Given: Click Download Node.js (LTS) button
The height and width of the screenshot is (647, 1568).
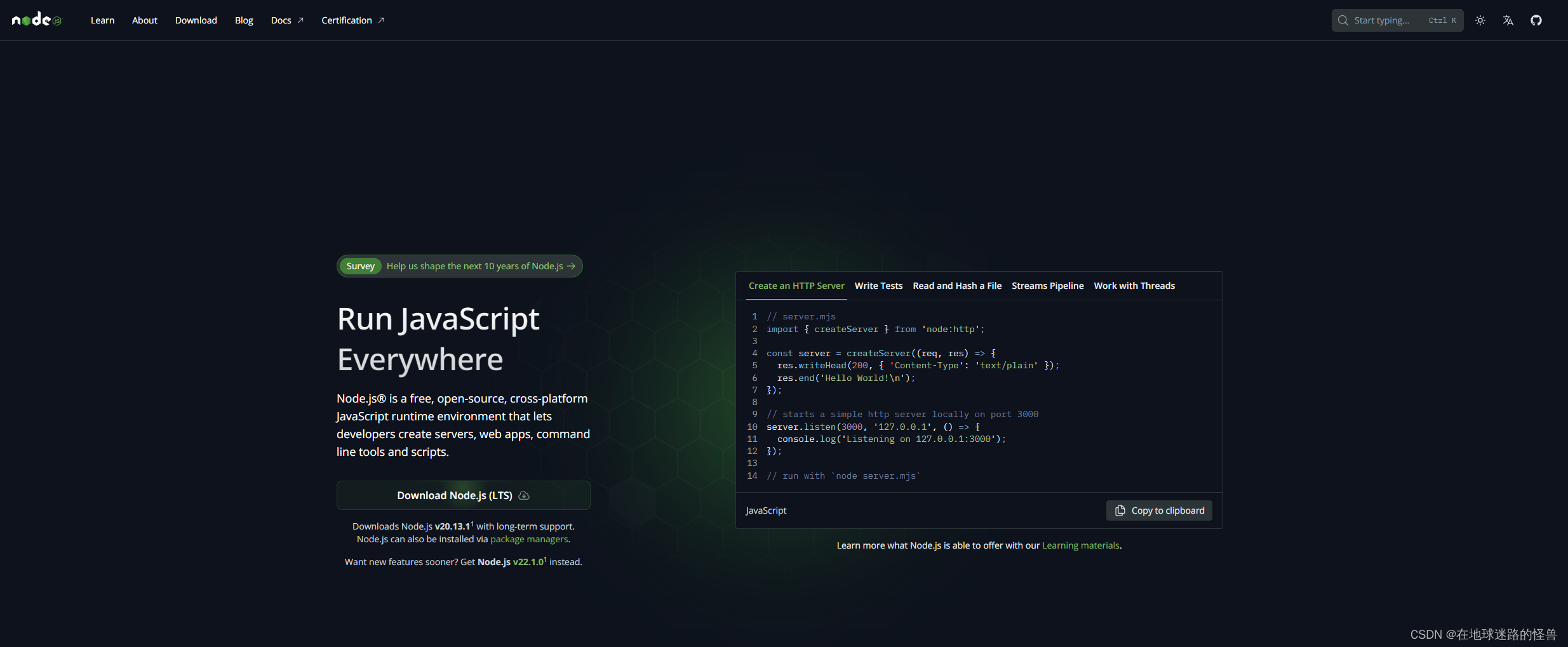Looking at the screenshot, I should tap(464, 495).
